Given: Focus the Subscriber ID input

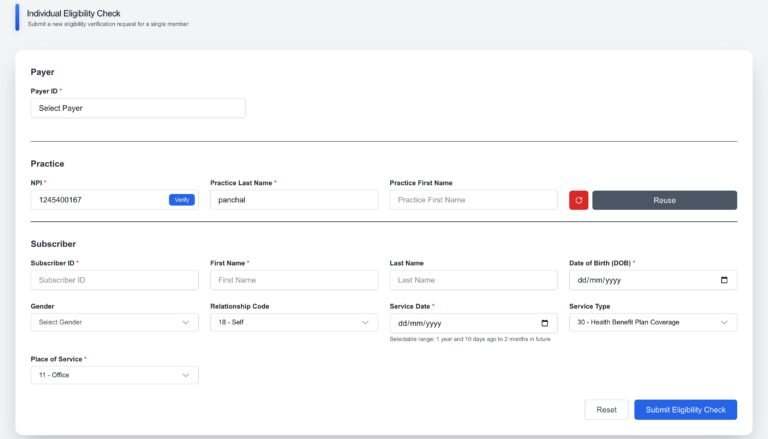Looking at the screenshot, I should (115, 280).
